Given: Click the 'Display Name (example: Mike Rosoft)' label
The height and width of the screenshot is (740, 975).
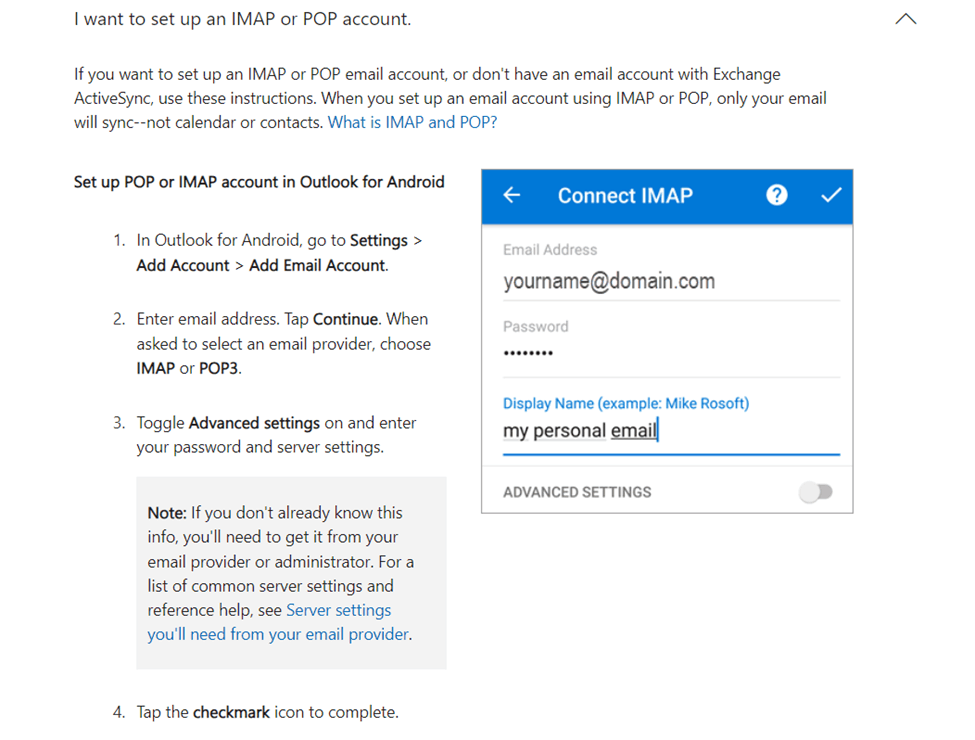Looking at the screenshot, I should [626, 404].
